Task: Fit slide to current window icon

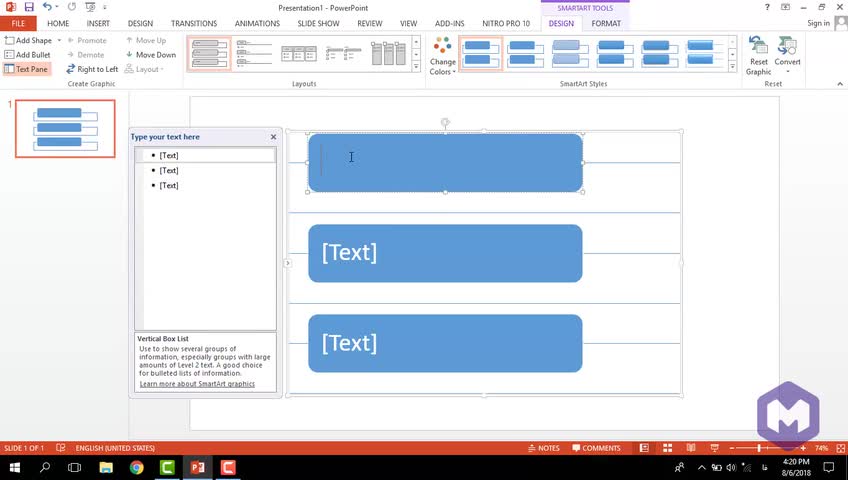Action: pyautogui.click(x=840, y=448)
